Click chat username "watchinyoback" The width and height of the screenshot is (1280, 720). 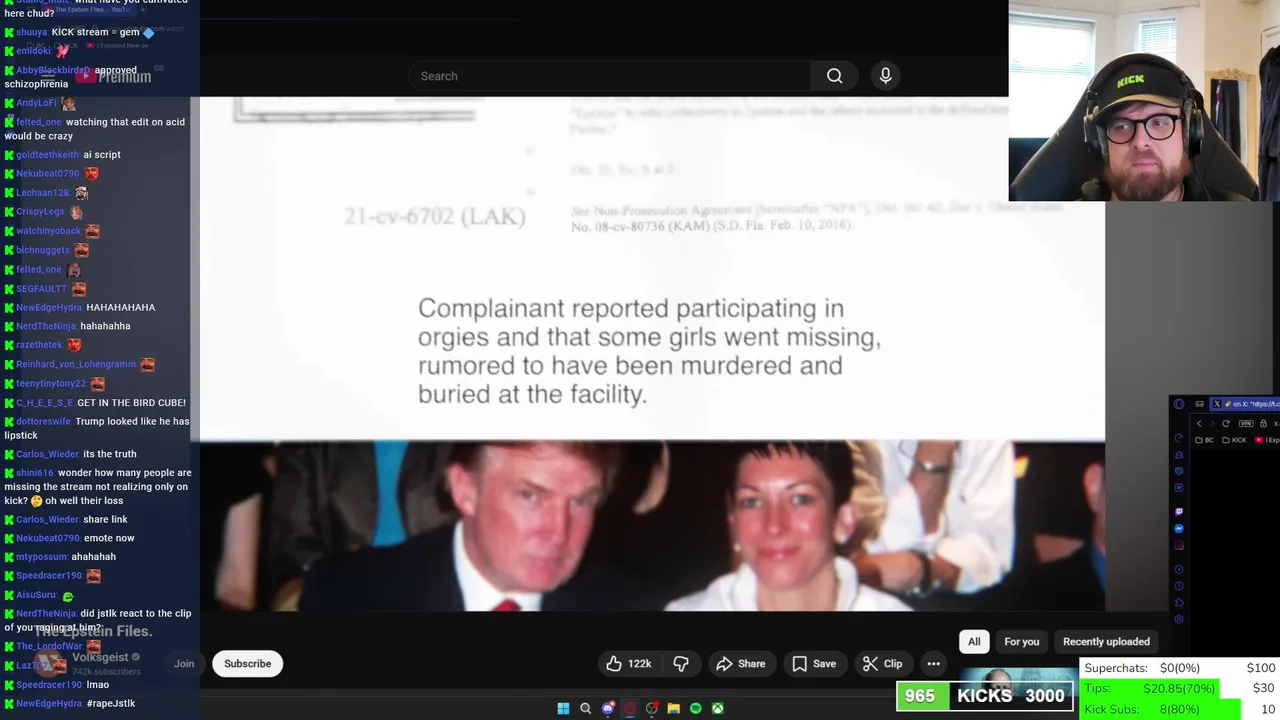[48, 231]
